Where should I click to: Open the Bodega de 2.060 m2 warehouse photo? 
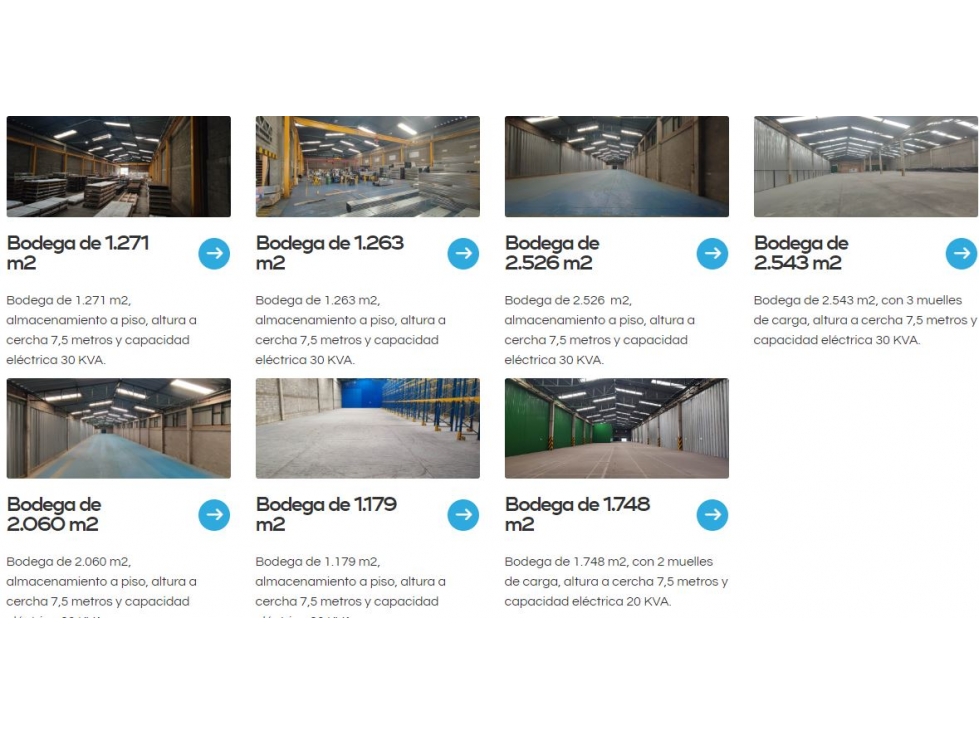(119, 428)
